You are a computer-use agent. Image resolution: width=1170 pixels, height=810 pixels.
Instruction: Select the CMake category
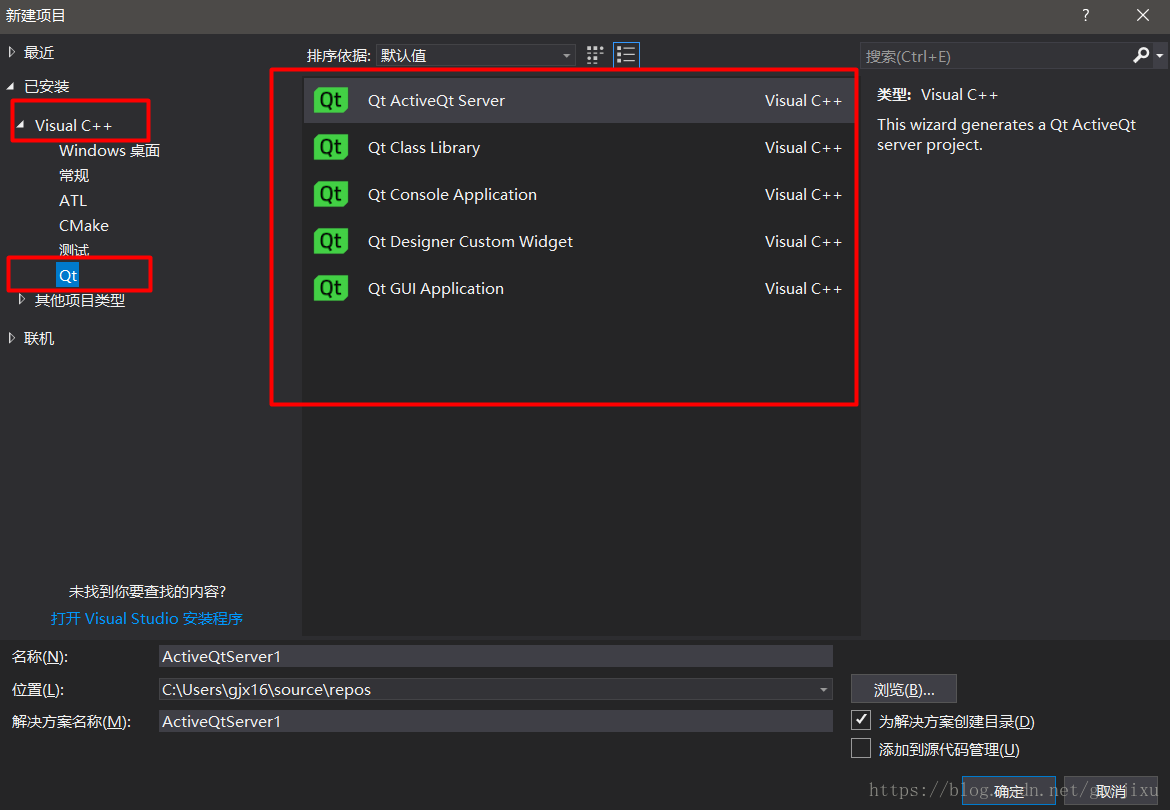tap(84, 225)
